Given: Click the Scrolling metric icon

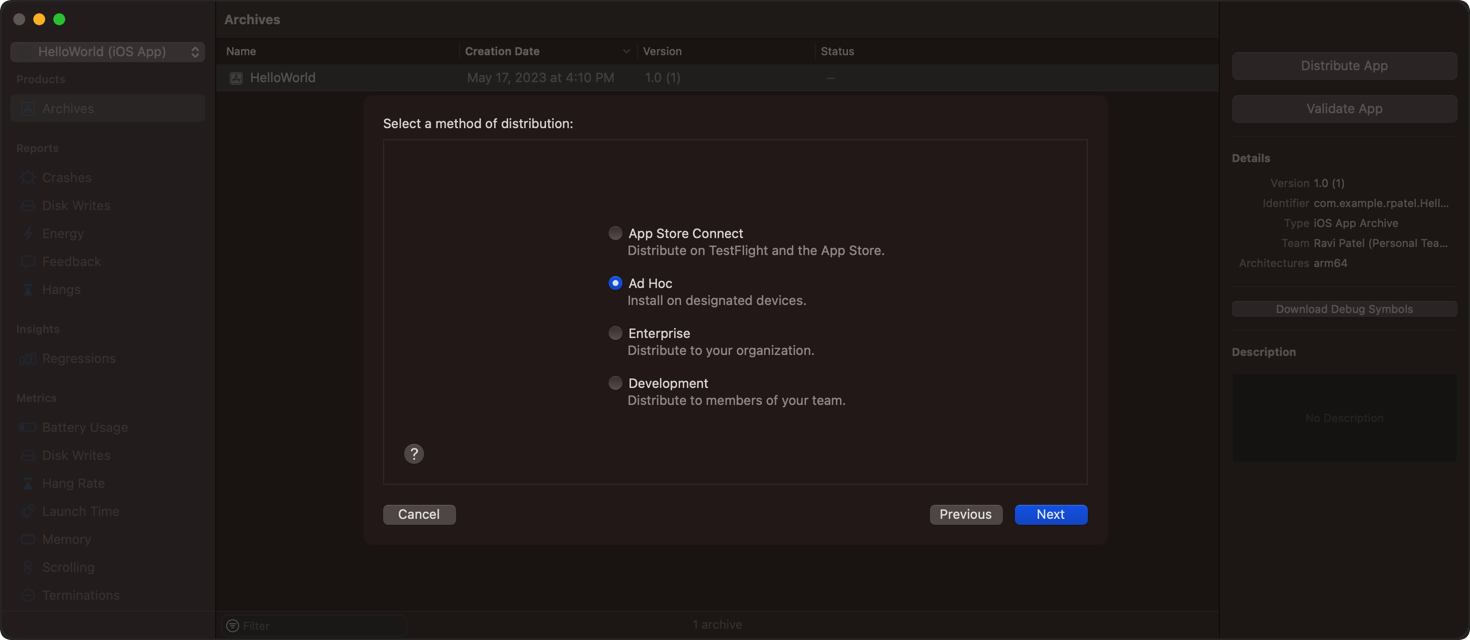Looking at the screenshot, I should point(28,567).
